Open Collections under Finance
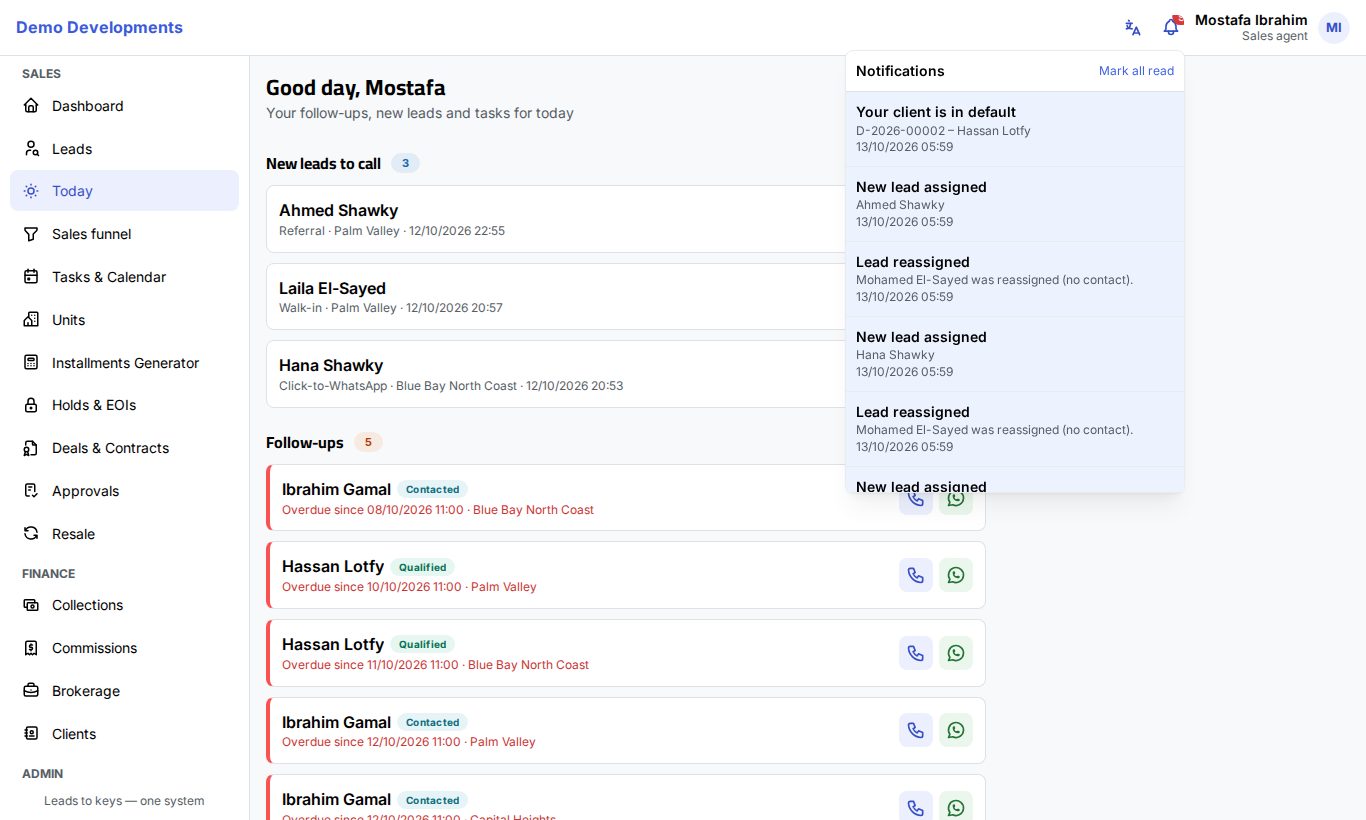Screen dimensions: 1366x820 [124, 605]
